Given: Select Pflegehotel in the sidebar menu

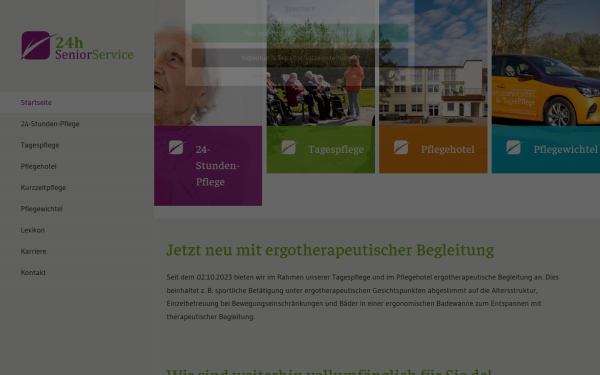Looking at the screenshot, I should (77, 166).
